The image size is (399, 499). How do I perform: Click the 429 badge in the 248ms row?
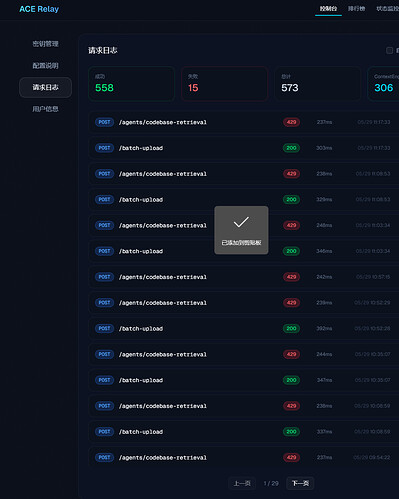point(291,225)
